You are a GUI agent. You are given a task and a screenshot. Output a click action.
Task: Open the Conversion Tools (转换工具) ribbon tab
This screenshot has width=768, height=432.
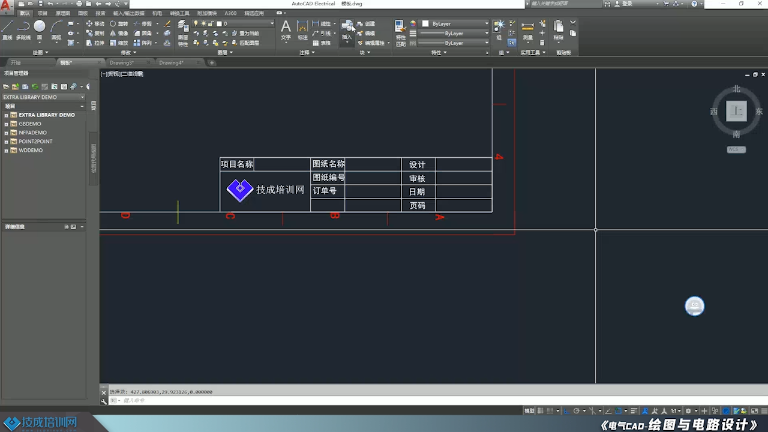point(179,13)
